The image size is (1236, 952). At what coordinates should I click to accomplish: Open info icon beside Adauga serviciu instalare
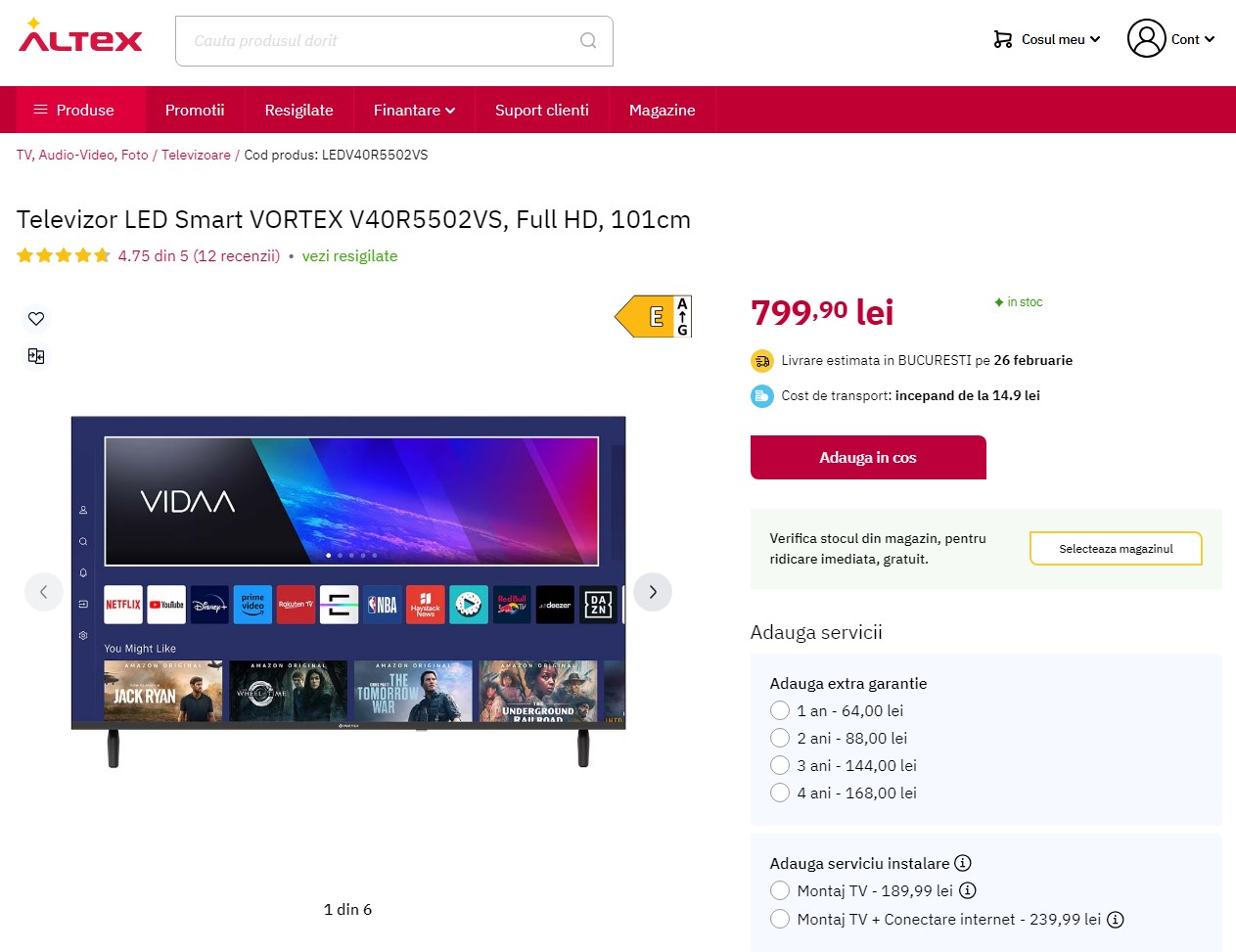click(x=963, y=863)
